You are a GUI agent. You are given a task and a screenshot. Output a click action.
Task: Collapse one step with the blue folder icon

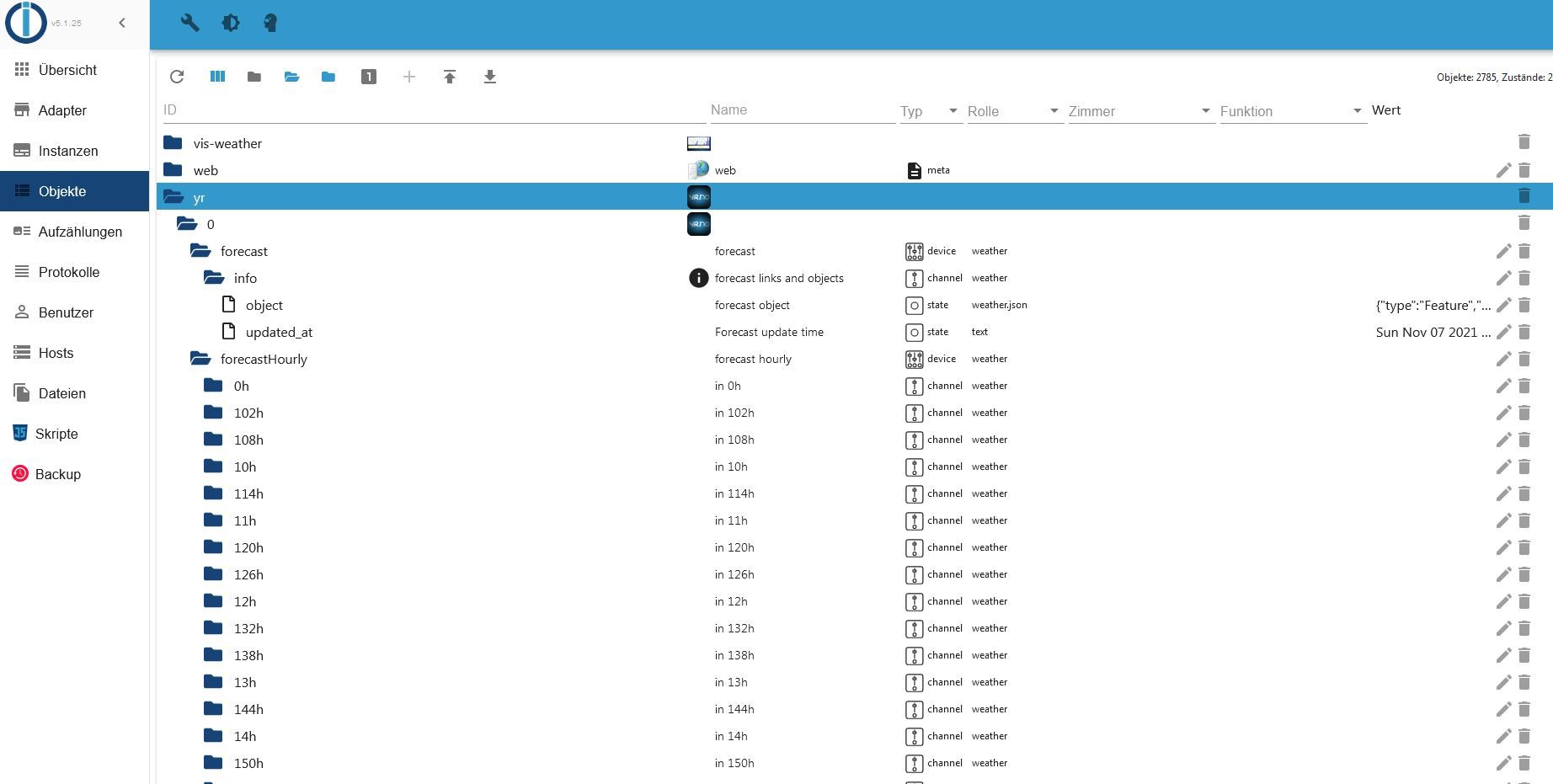[328, 77]
